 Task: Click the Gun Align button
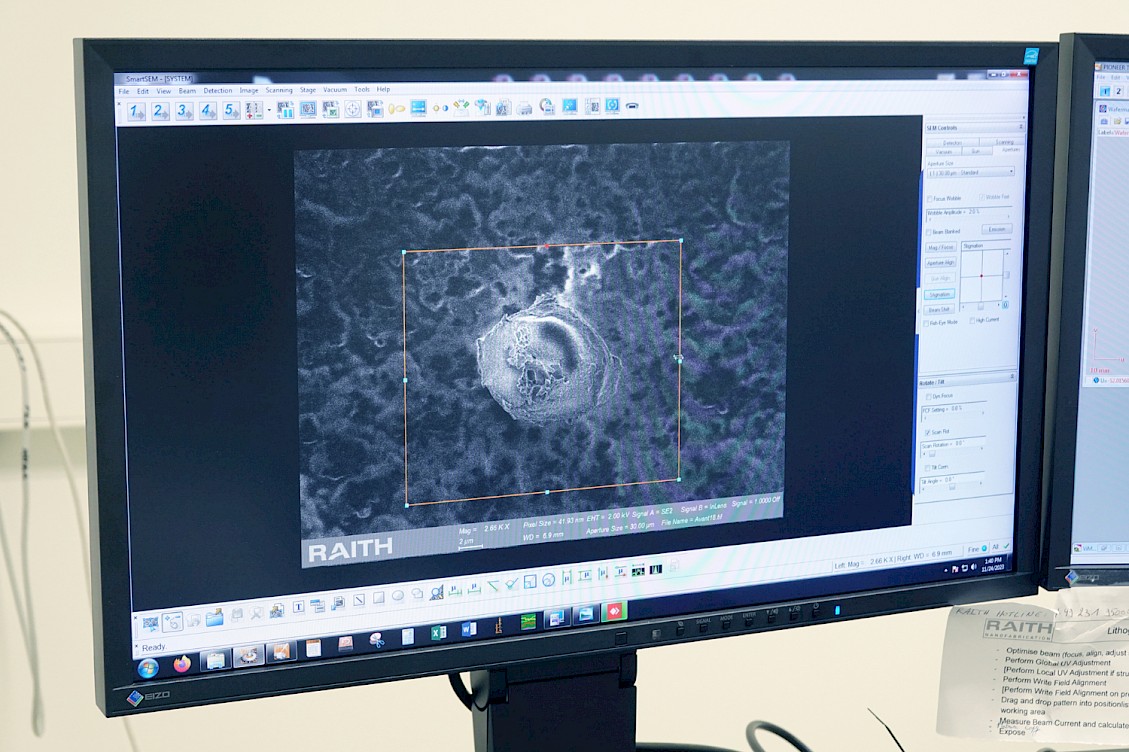tap(939, 278)
